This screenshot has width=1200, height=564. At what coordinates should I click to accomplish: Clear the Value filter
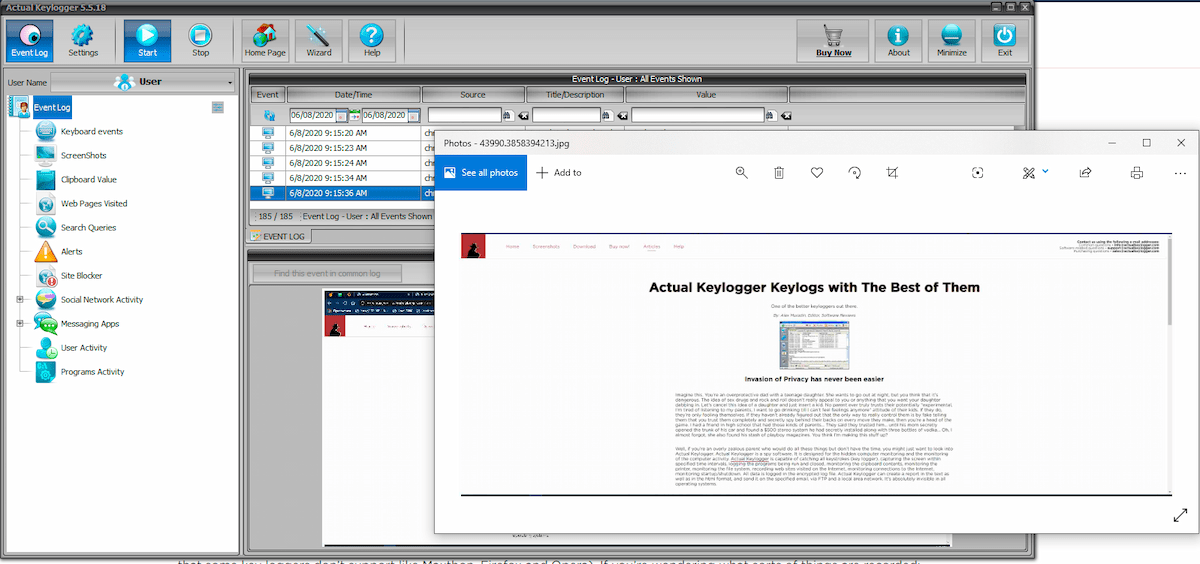[x=785, y=115]
